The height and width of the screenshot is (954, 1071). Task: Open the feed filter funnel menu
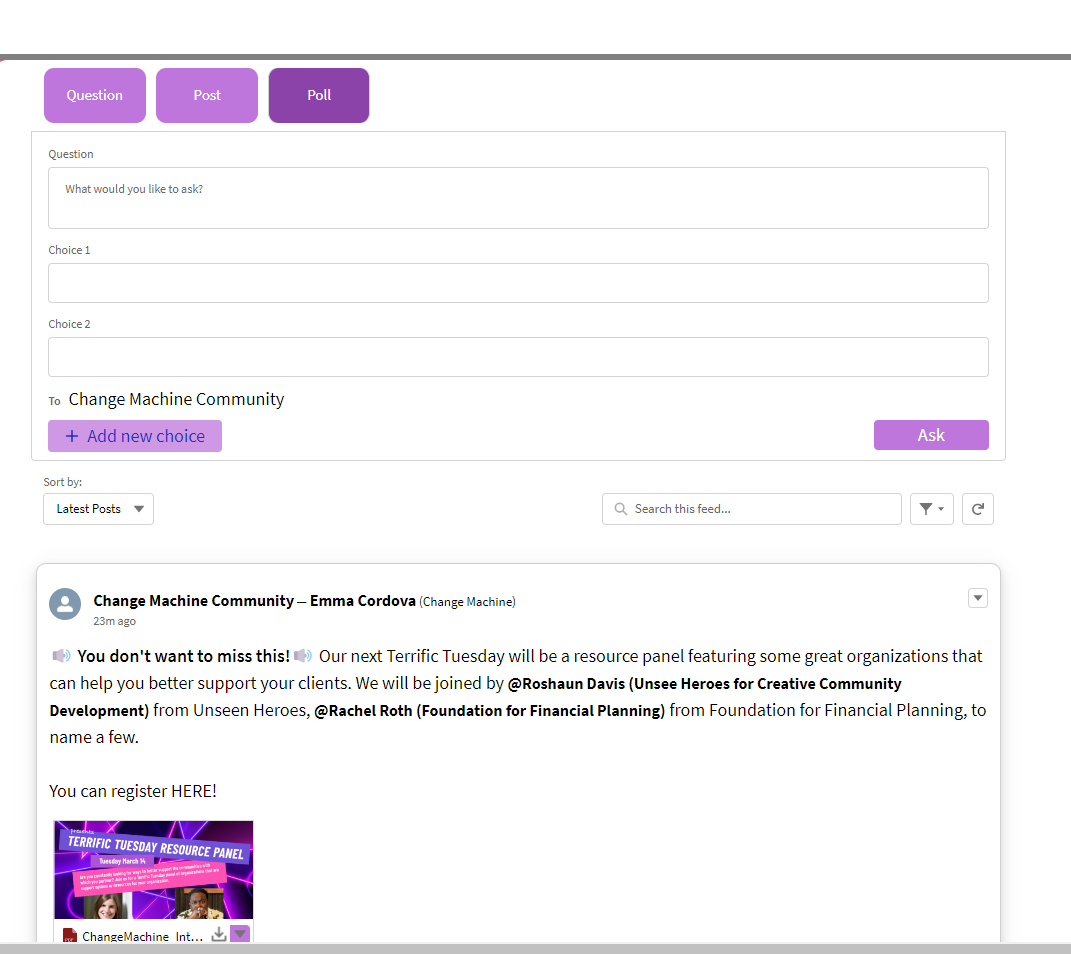click(x=932, y=509)
